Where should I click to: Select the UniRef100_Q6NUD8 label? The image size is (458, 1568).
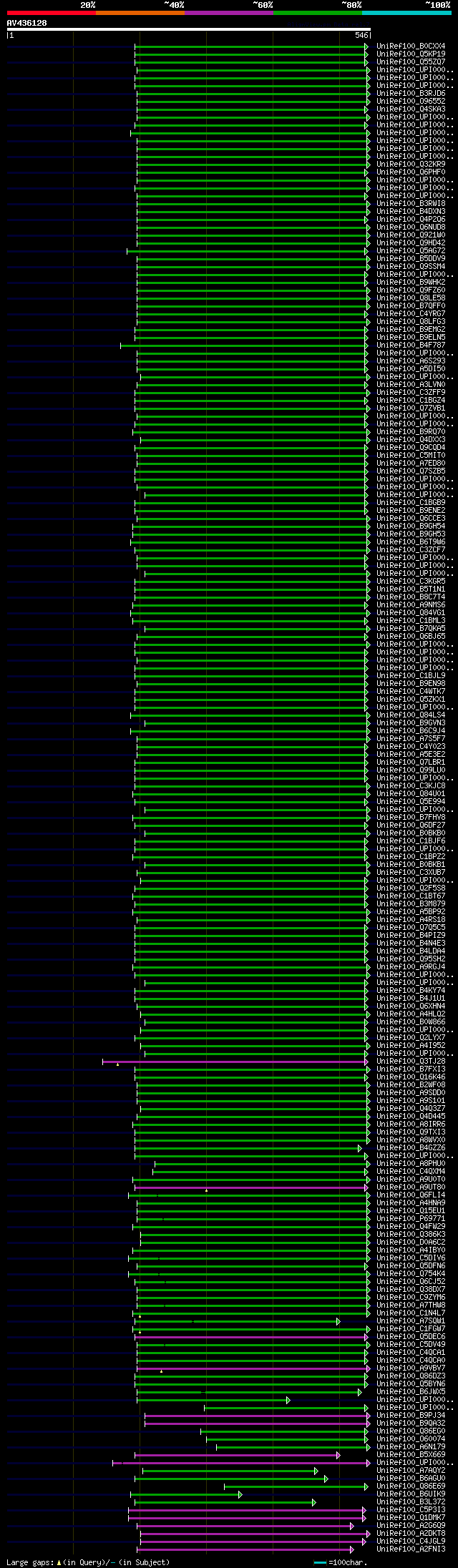click(411, 227)
